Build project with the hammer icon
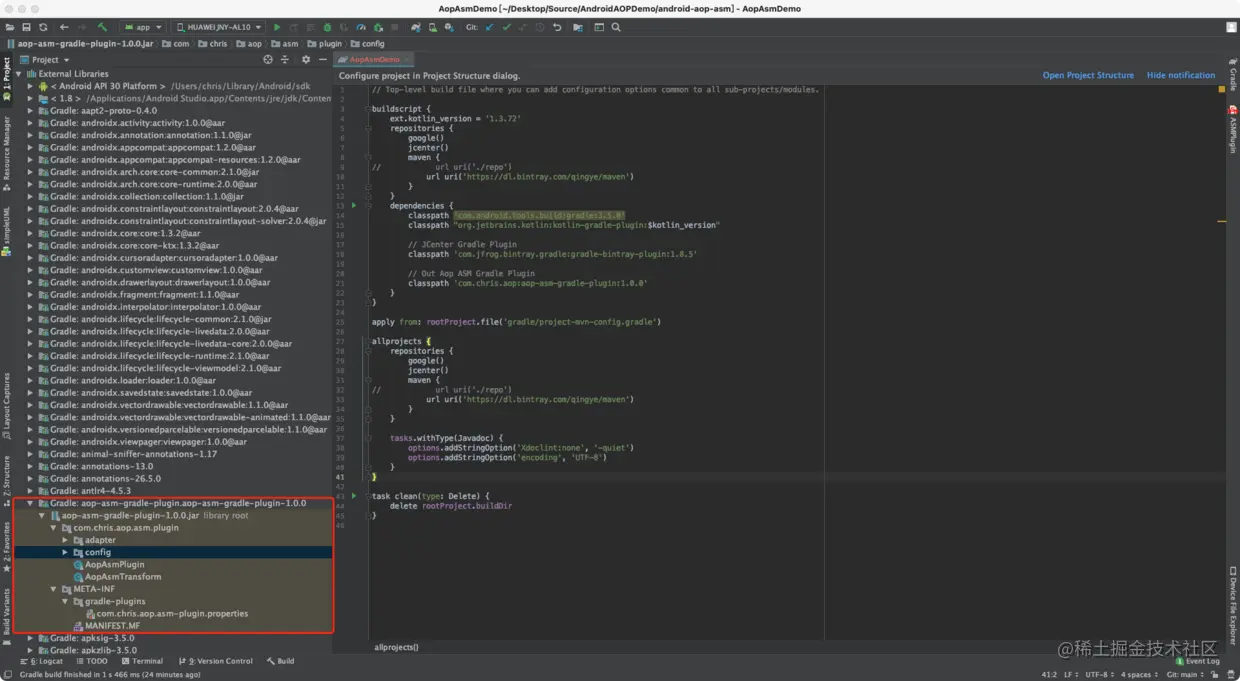This screenshot has height=681, width=1240. [x=103, y=27]
